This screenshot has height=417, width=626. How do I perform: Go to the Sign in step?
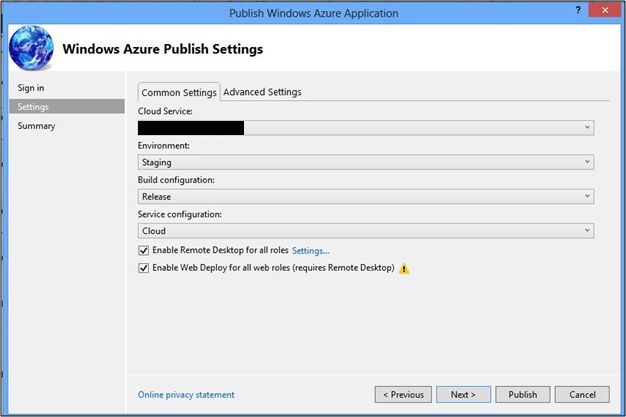pyautogui.click(x=31, y=88)
